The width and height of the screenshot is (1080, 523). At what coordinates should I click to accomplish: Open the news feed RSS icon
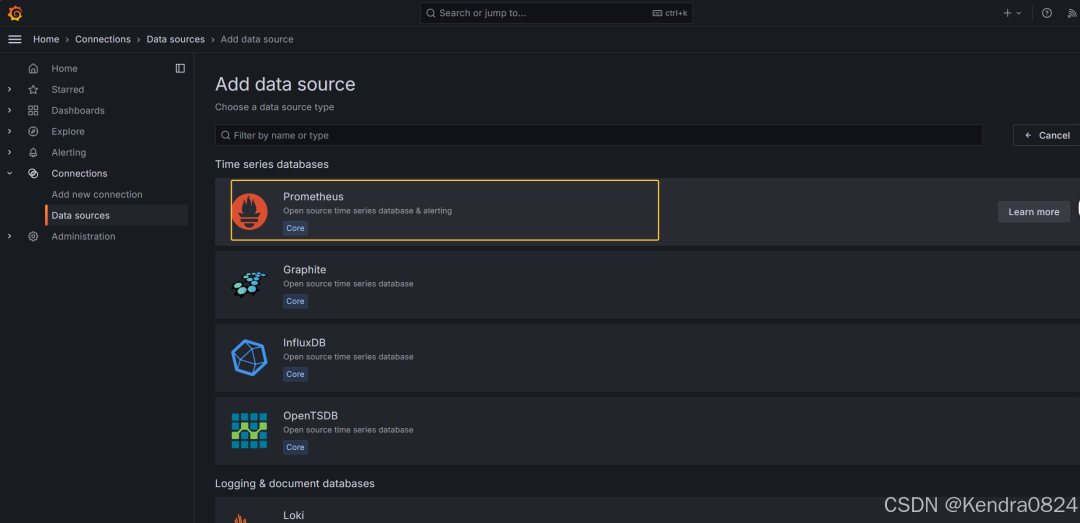coord(1072,13)
